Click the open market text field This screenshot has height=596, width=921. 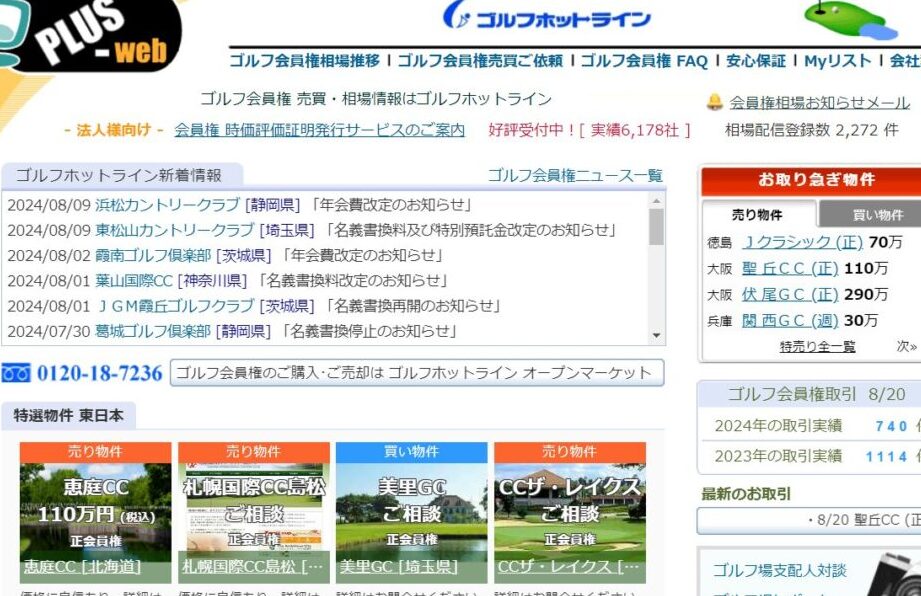[417, 373]
